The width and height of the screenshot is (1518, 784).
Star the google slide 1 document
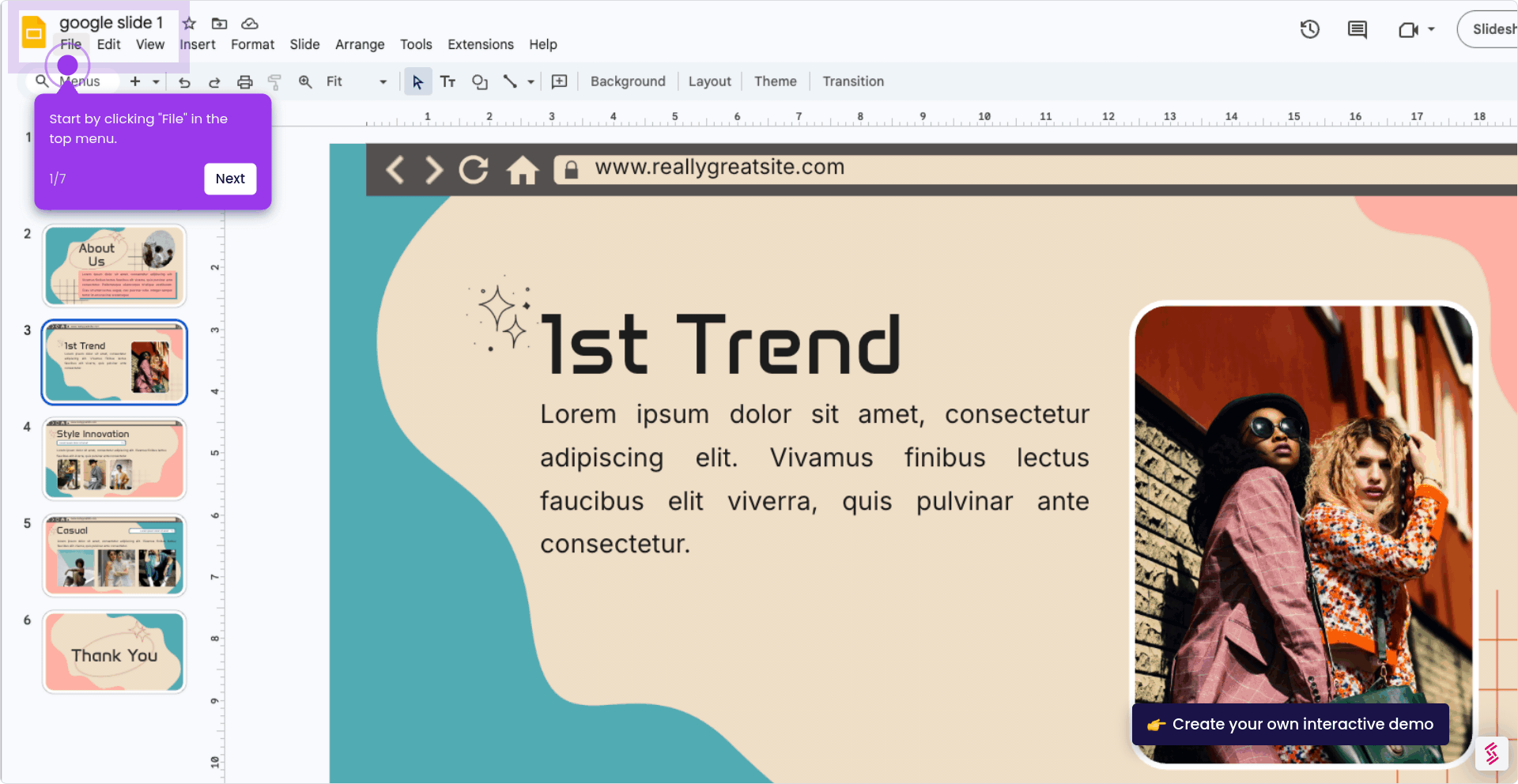coord(189,24)
